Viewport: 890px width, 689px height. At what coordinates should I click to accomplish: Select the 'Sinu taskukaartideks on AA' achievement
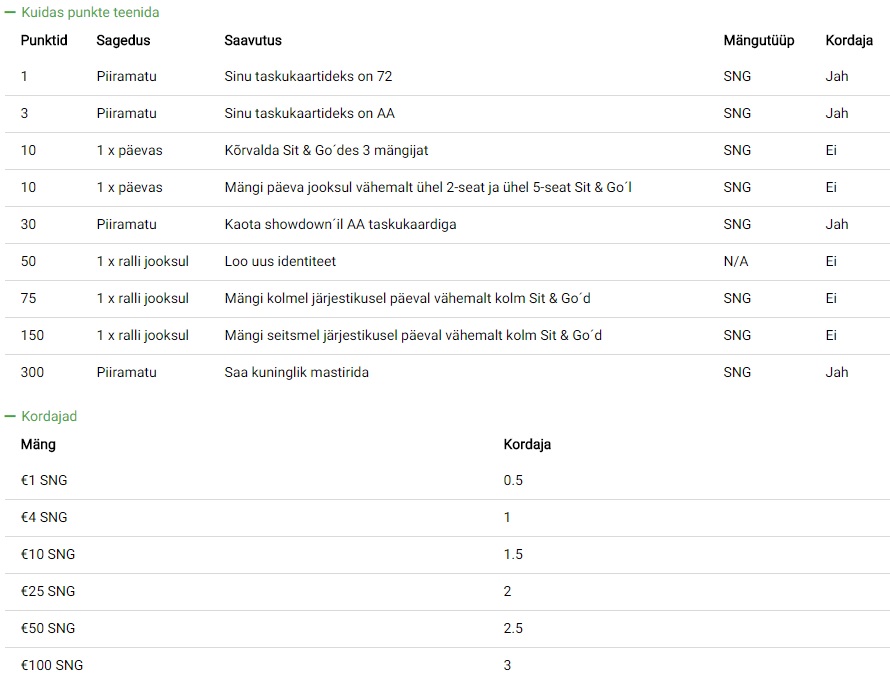click(x=309, y=114)
